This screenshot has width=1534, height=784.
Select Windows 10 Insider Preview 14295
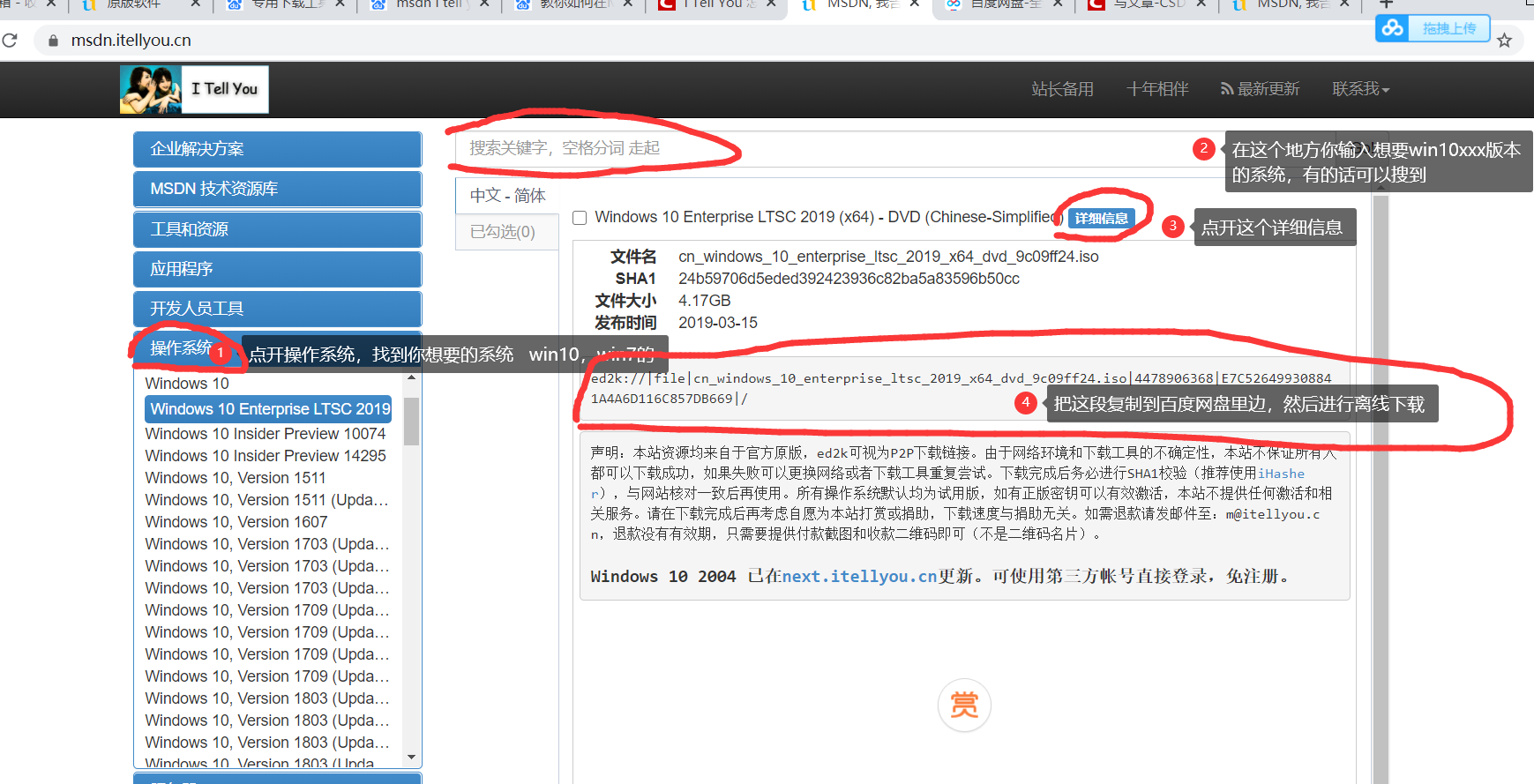click(266, 456)
